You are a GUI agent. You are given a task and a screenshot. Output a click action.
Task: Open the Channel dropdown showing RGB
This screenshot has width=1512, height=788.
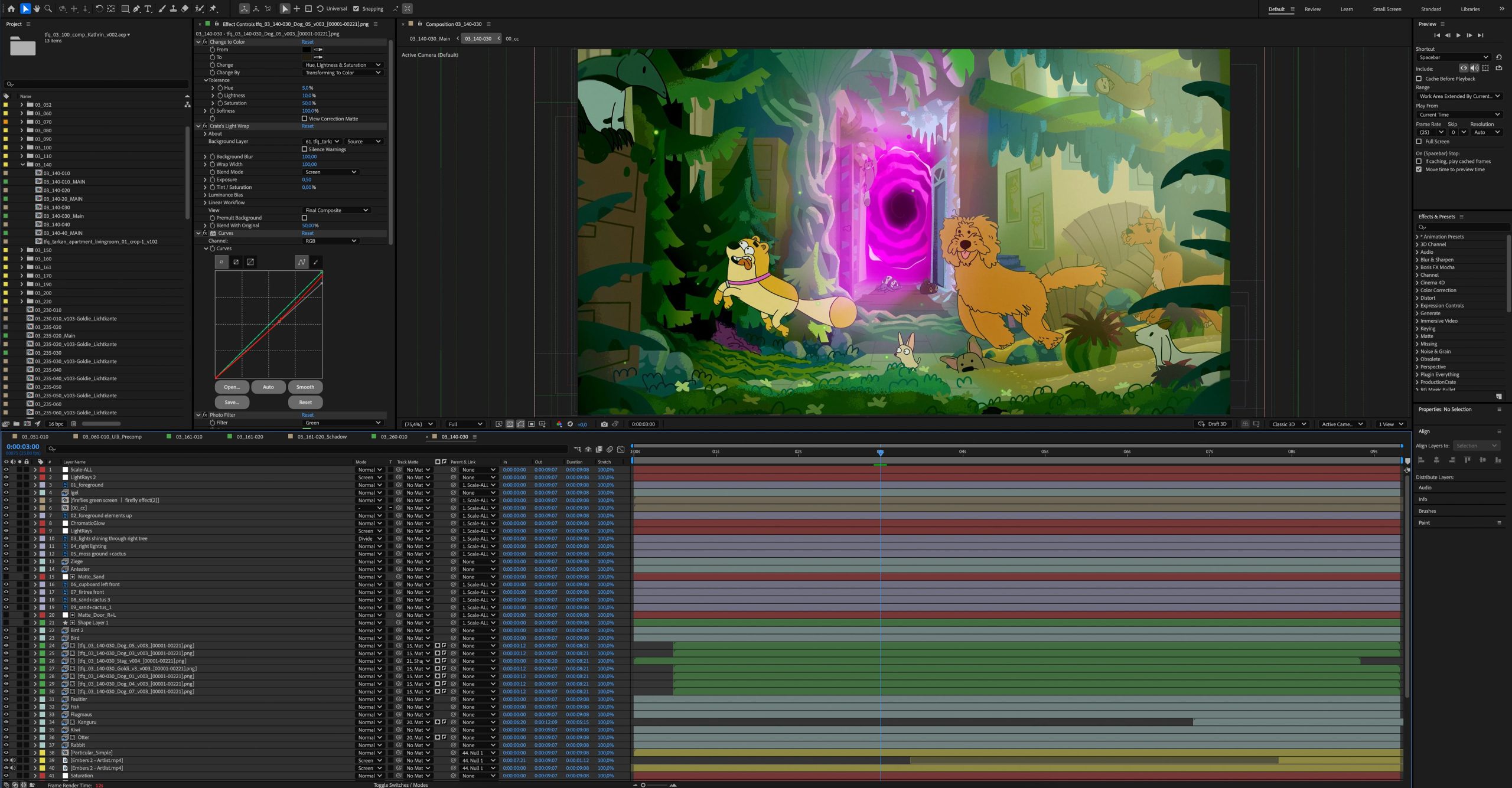click(331, 241)
